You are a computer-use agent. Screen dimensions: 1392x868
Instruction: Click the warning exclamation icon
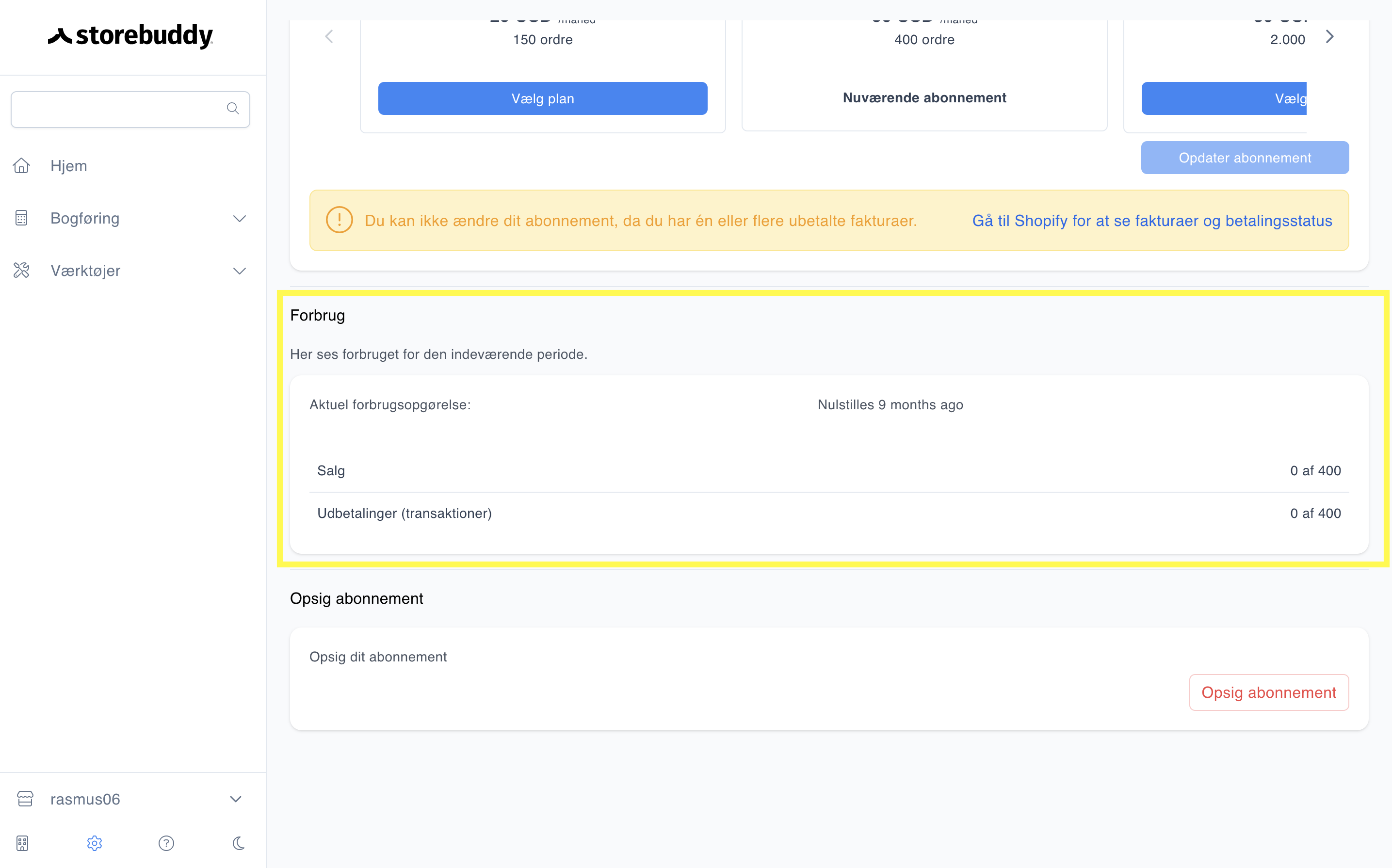coord(339,220)
